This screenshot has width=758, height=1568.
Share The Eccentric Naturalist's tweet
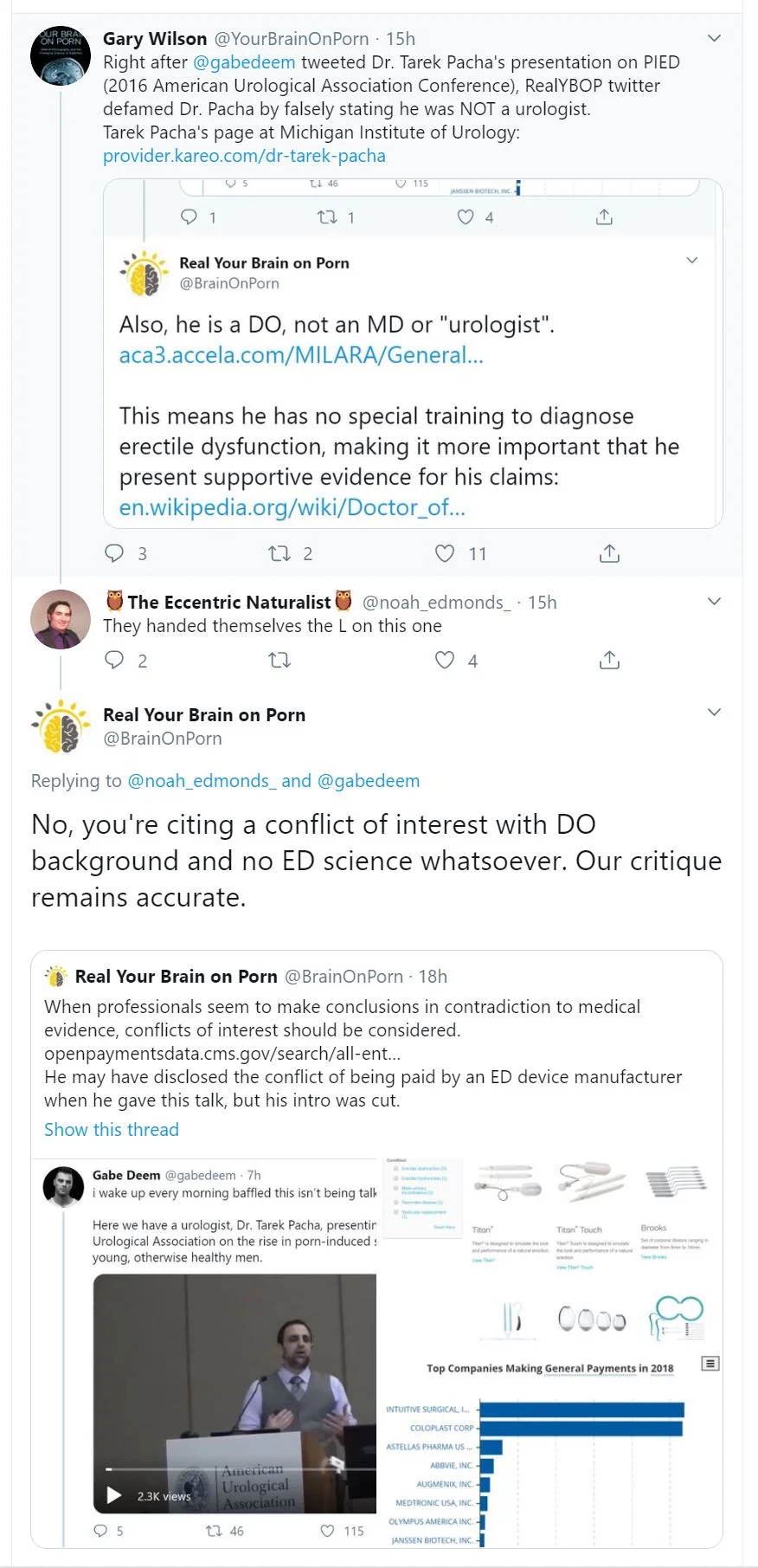pos(609,661)
